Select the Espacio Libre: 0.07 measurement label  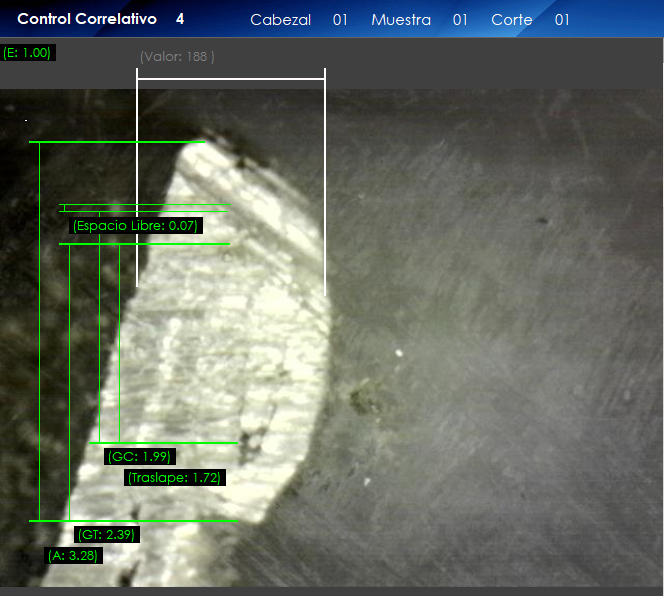pos(135,226)
